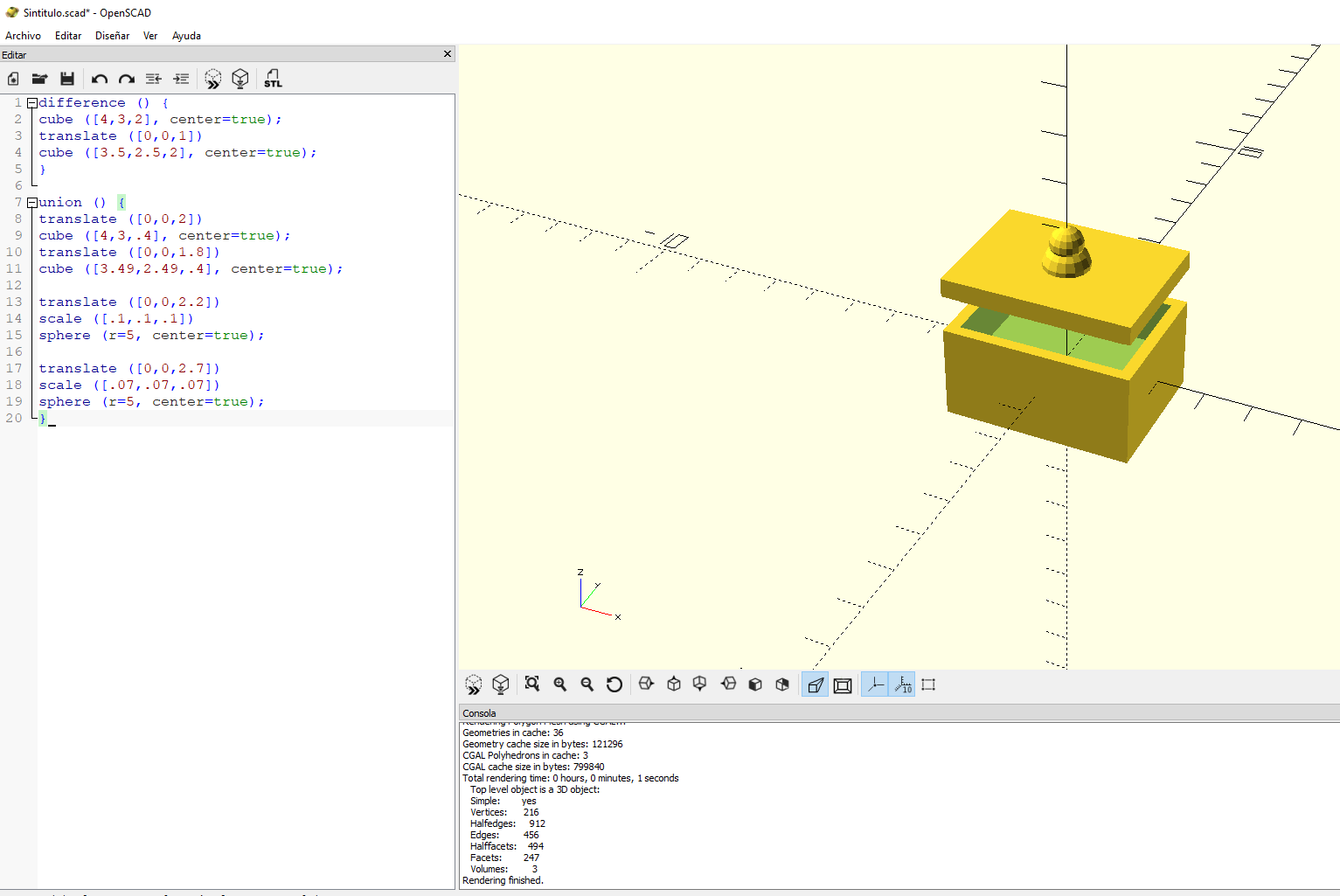Reset the view in the viewport toolbar
The image size is (1340, 896).
[614, 684]
